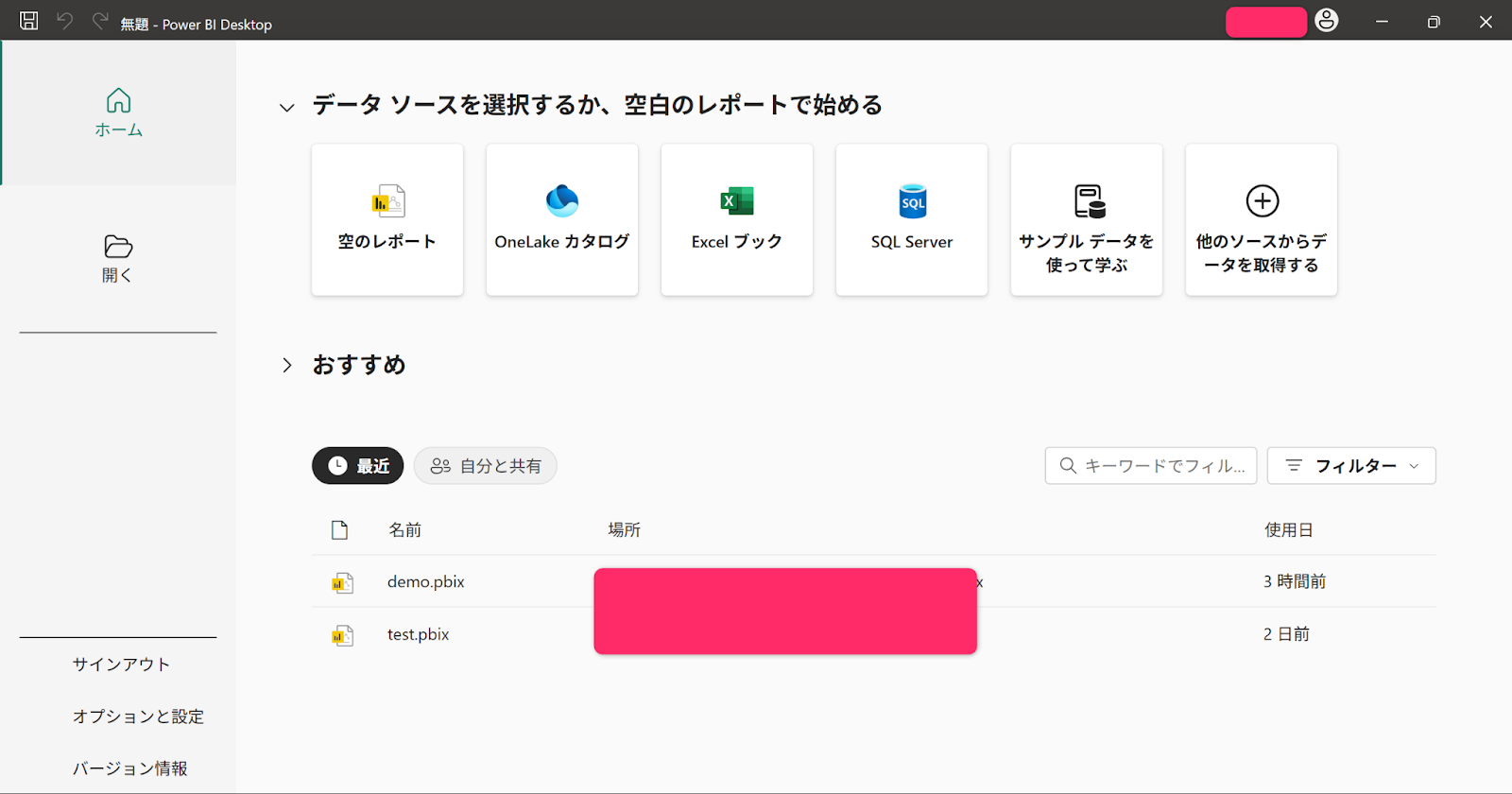The height and width of the screenshot is (794, 1512).
Task: Switch to the 自分と共有 tab
Action: (486, 466)
